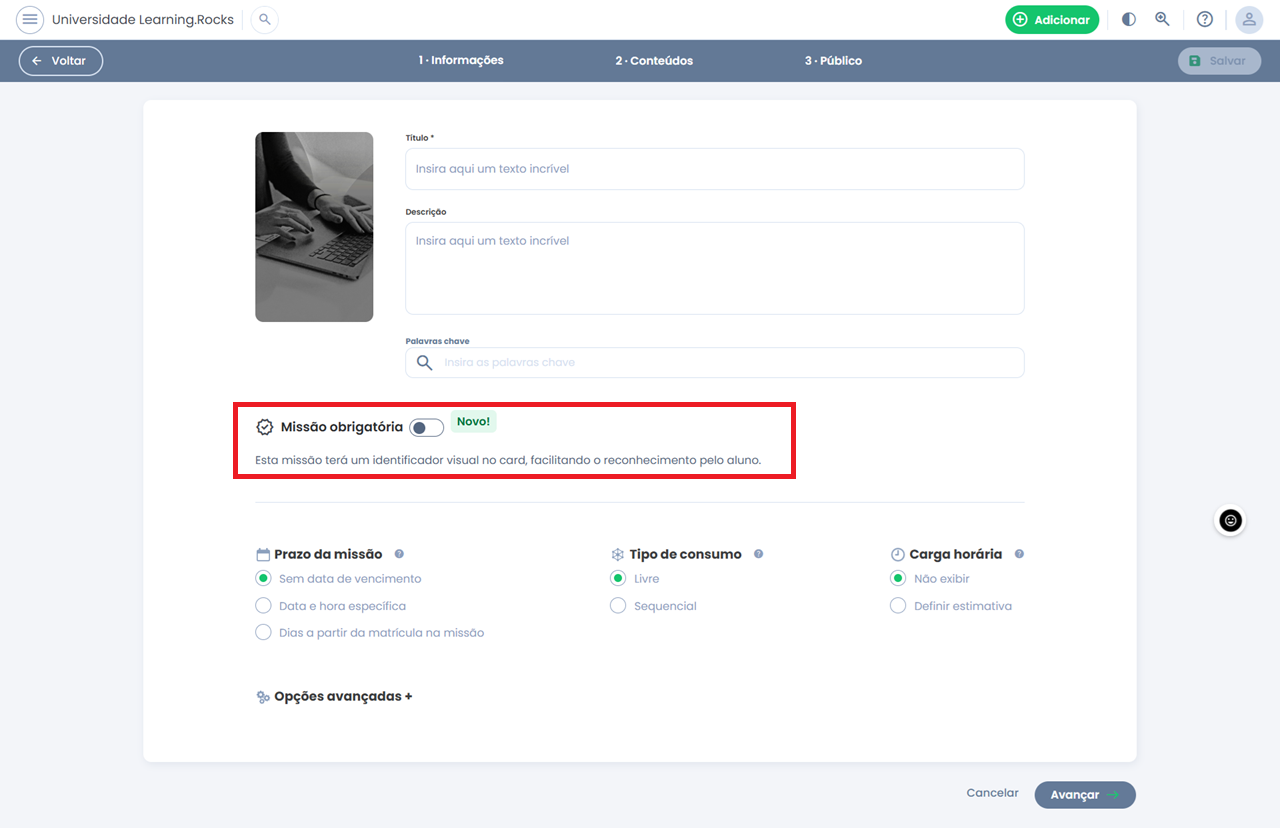Screen dimensions: 1280x828
Task: Click the help icon next to Carga horária
Action: [x=1019, y=554]
